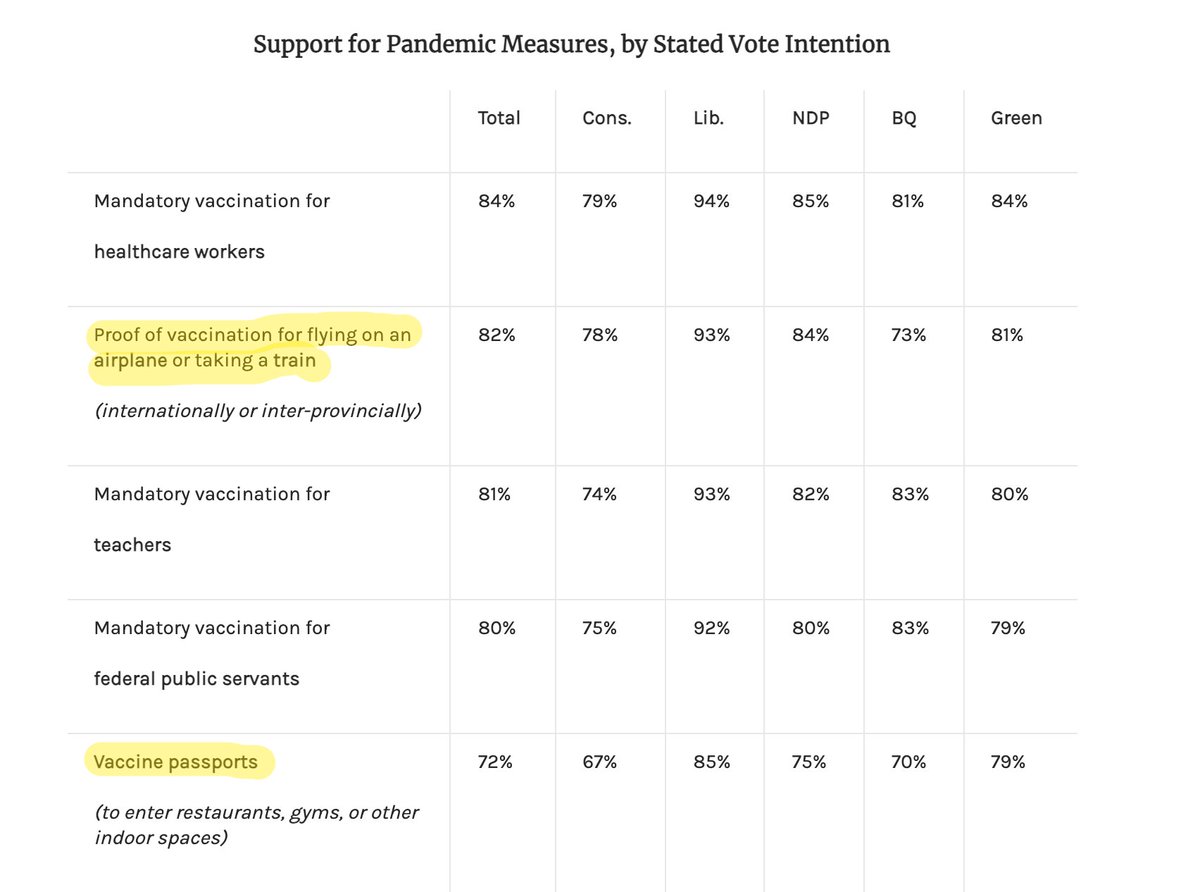Click the Cons. column header
Screen dimensions: 1200x892
[607, 118]
